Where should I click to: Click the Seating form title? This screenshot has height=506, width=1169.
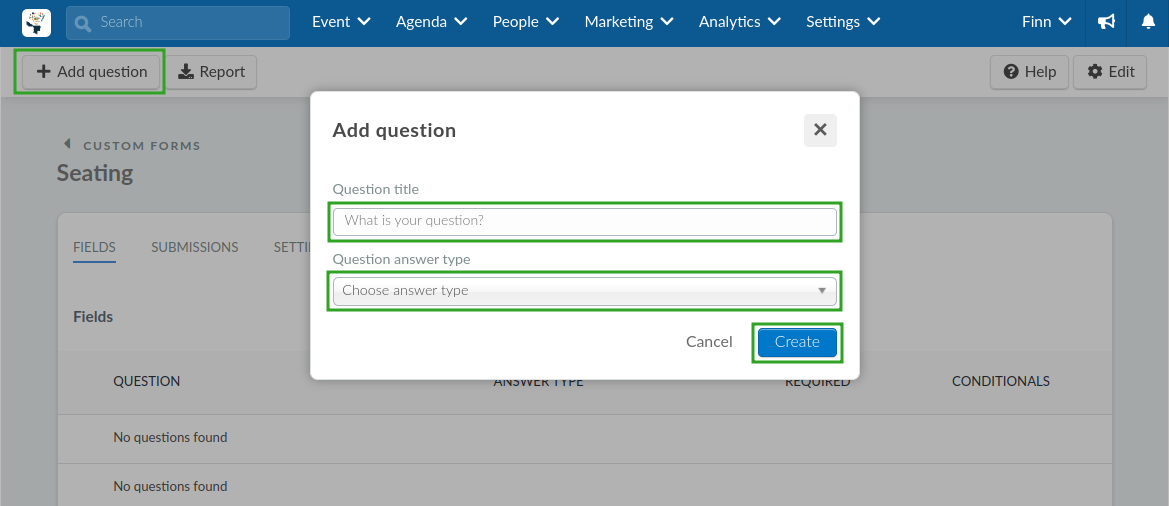point(95,173)
